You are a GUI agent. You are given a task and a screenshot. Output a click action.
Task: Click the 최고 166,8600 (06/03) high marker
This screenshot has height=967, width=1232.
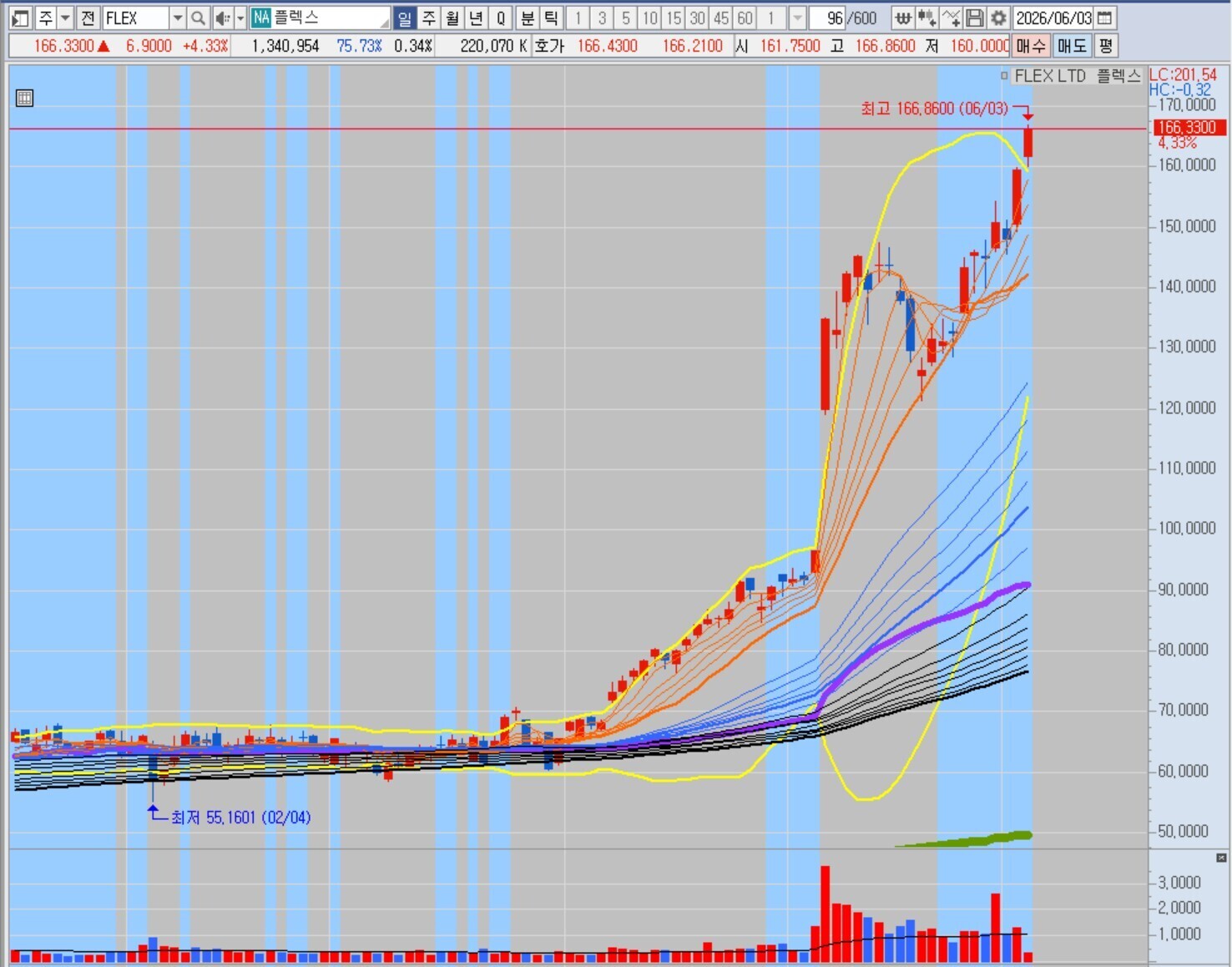click(x=934, y=109)
